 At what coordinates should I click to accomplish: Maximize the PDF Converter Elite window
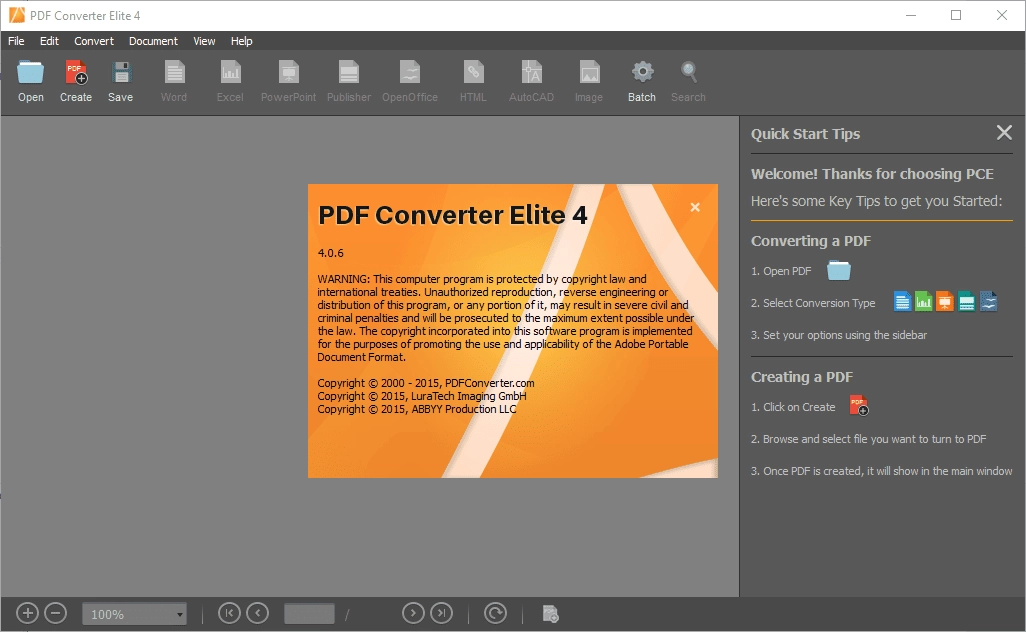click(x=956, y=15)
